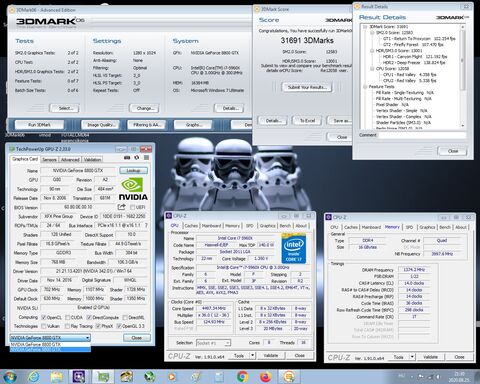Click the 3DMark Score window title icon

pyautogui.click(x=257, y=9)
